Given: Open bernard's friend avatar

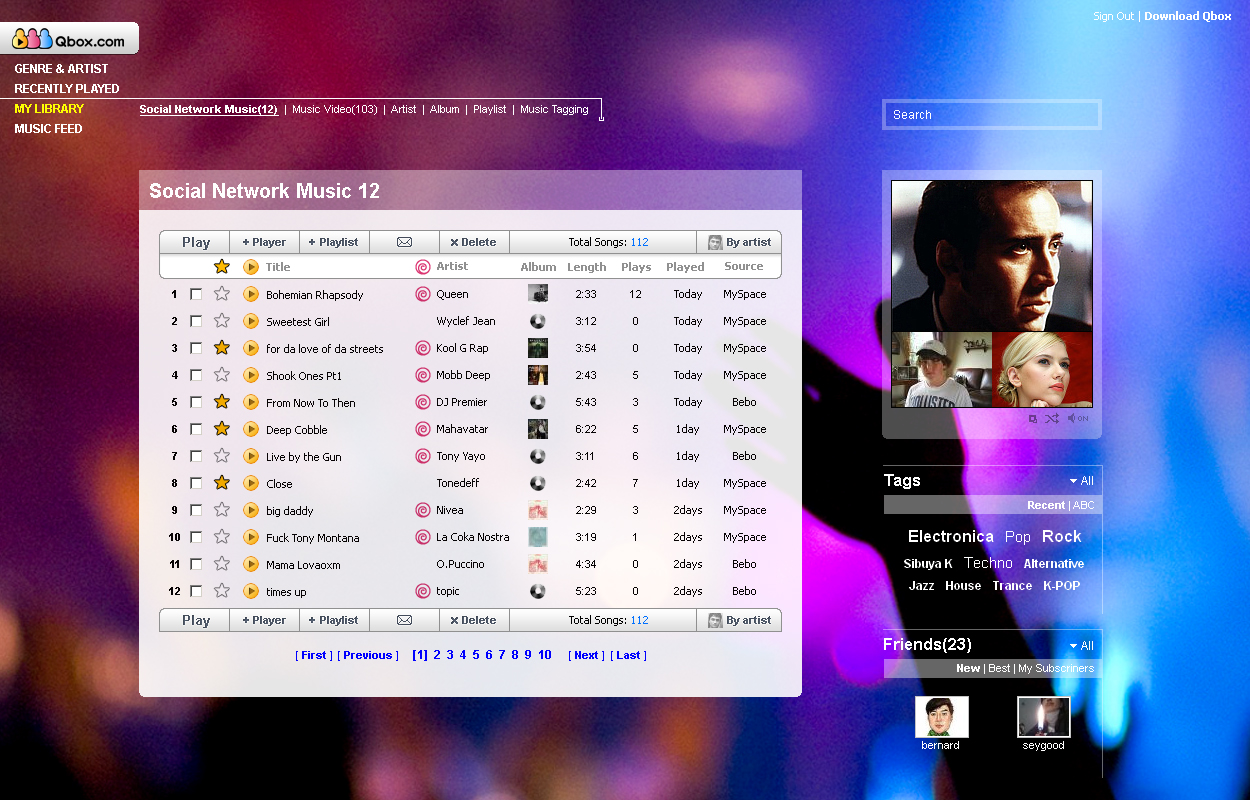Looking at the screenshot, I should tap(941, 717).
